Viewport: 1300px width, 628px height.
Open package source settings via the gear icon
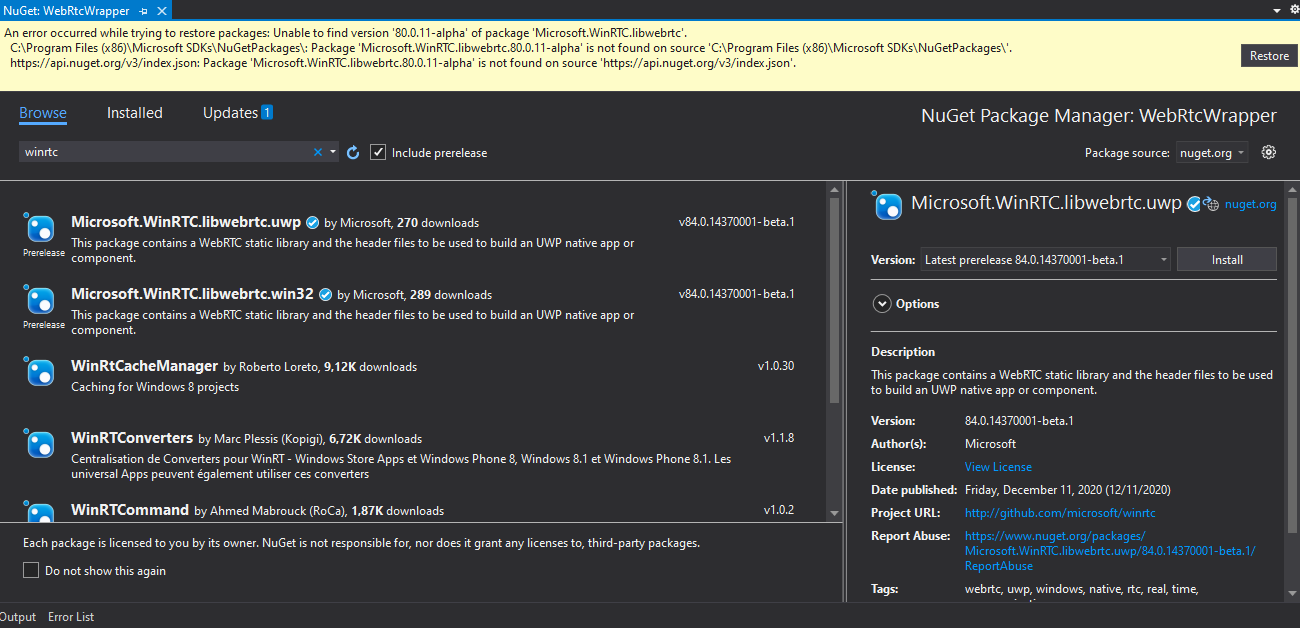coord(1268,152)
